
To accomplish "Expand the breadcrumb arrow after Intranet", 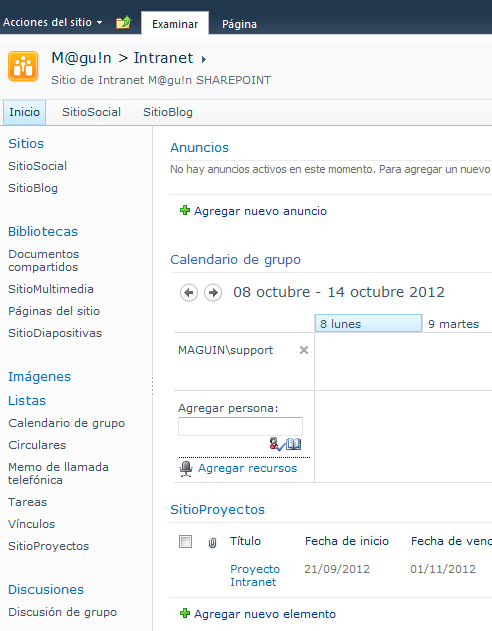I will [x=204, y=60].
